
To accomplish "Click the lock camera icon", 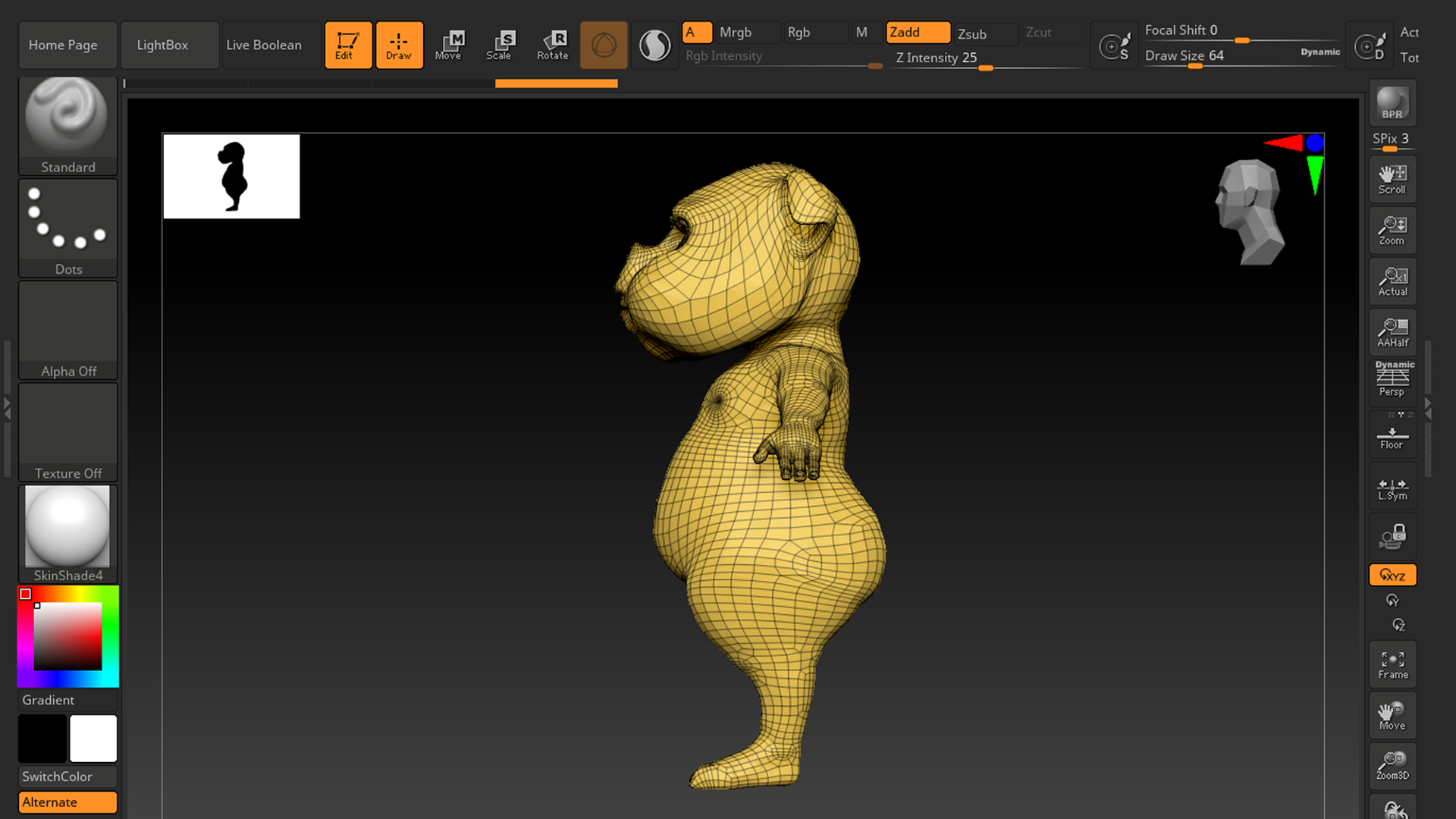I will (x=1392, y=536).
